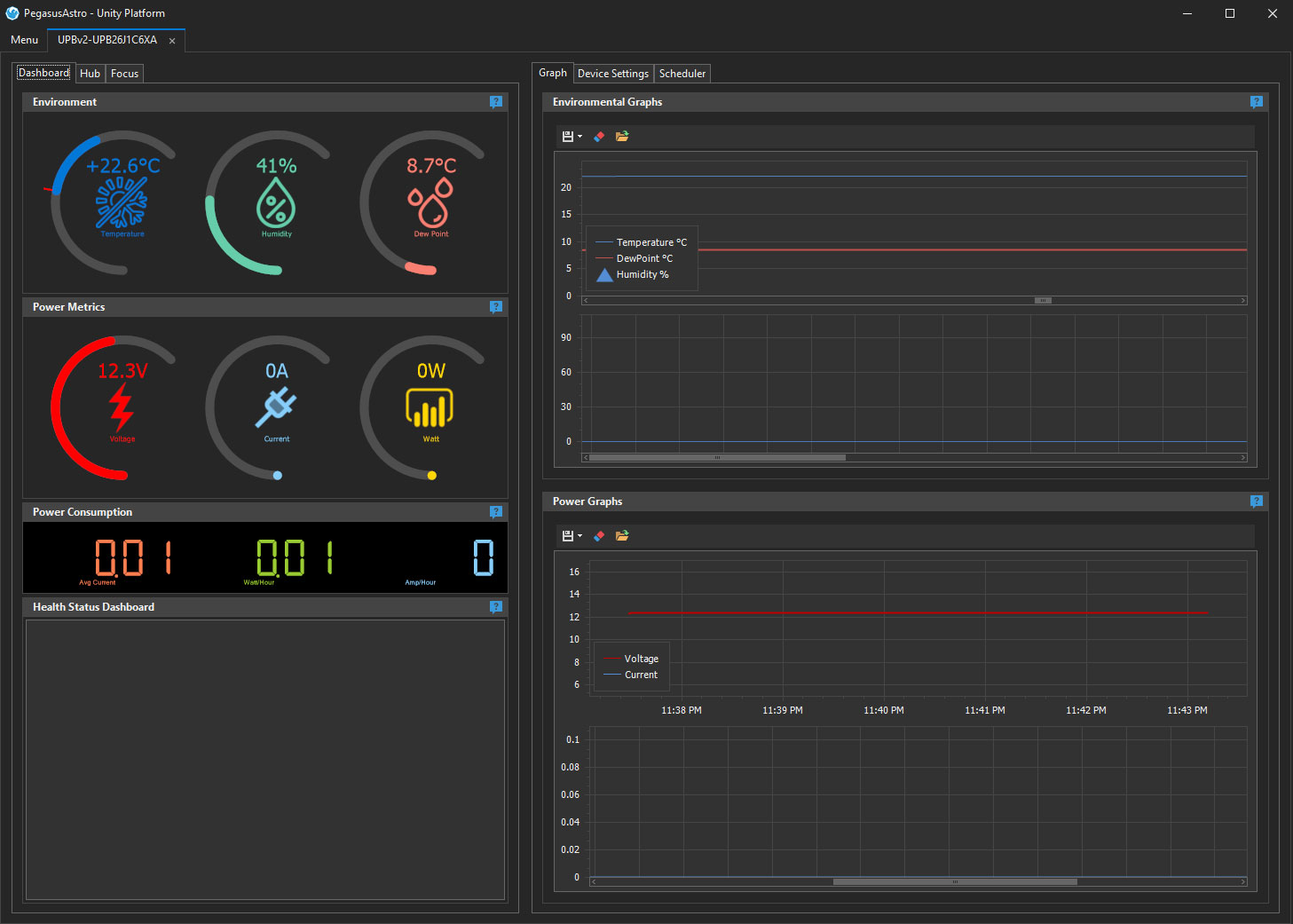Viewport: 1293px width, 924px height.
Task: Click the Power Graphs help icon
Action: (1257, 501)
